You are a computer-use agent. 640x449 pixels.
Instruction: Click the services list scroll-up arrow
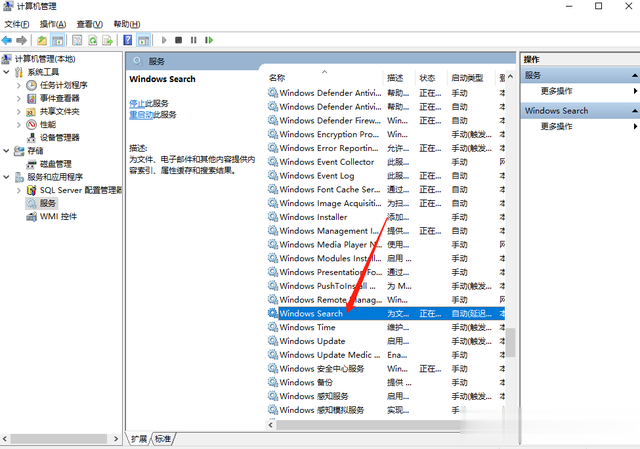point(510,76)
